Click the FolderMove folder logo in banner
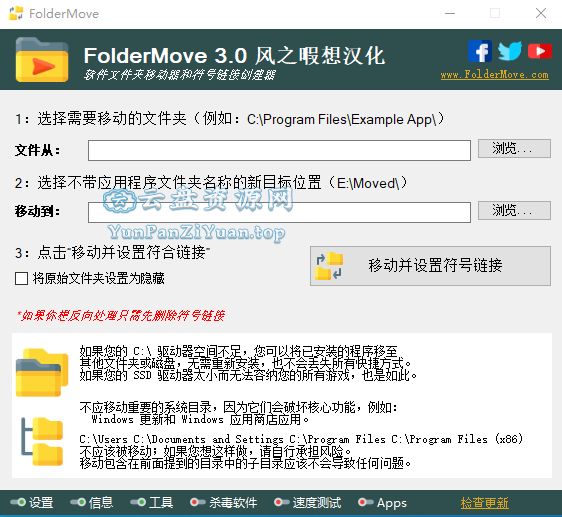Screen dimensions: 562x517 click(x=42, y=60)
